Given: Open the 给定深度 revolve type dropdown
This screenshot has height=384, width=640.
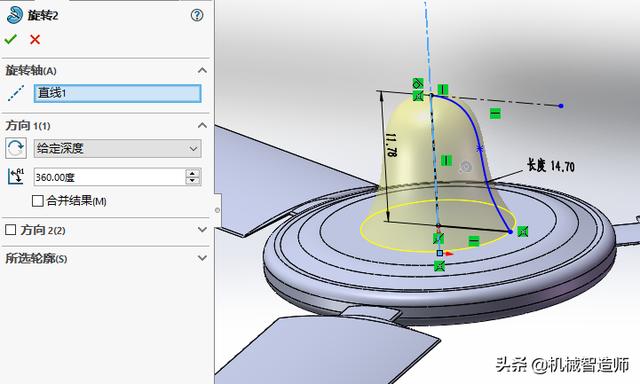Looking at the screenshot, I should pyautogui.click(x=118, y=149).
